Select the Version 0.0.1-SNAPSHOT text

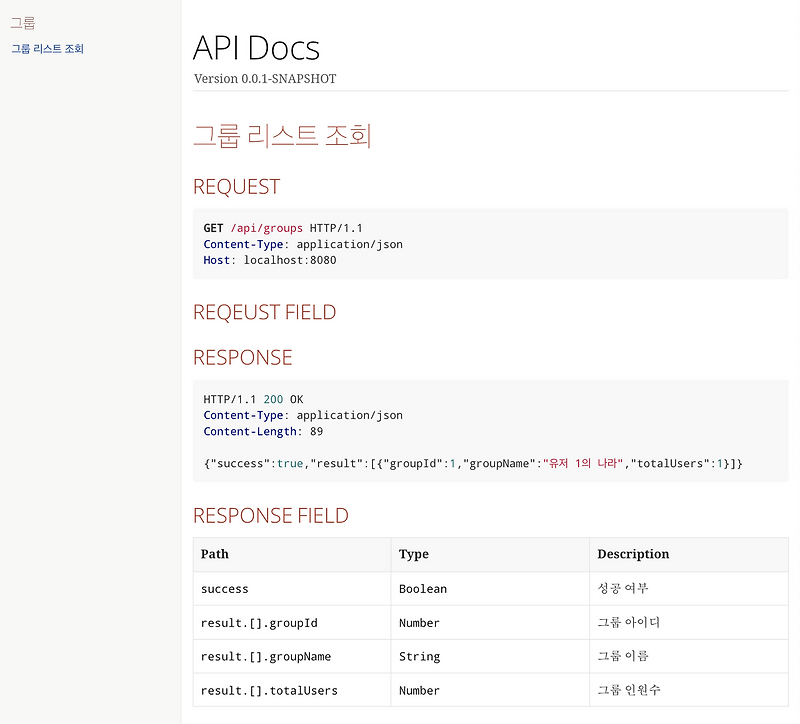click(x=264, y=78)
